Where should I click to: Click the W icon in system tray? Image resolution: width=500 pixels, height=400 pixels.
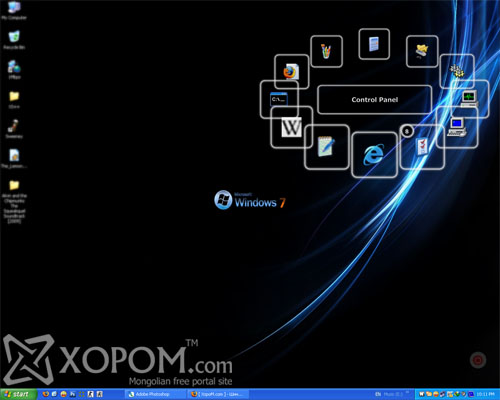422,394
